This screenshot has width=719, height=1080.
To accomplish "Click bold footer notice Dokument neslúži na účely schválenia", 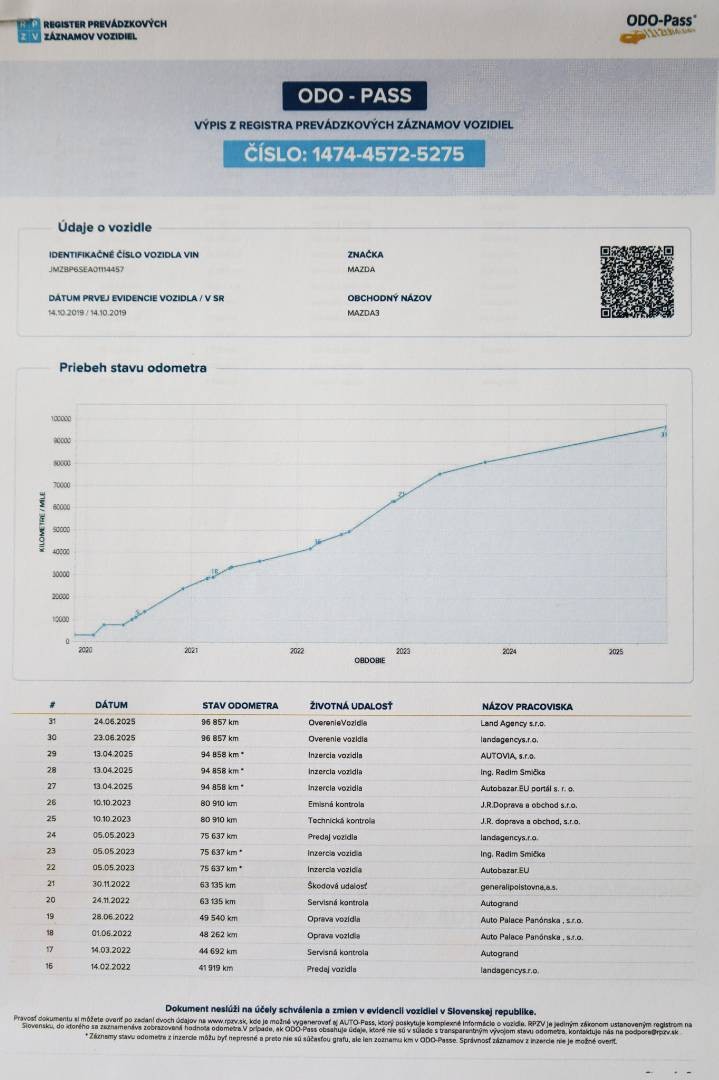I will [x=351, y=1011].
